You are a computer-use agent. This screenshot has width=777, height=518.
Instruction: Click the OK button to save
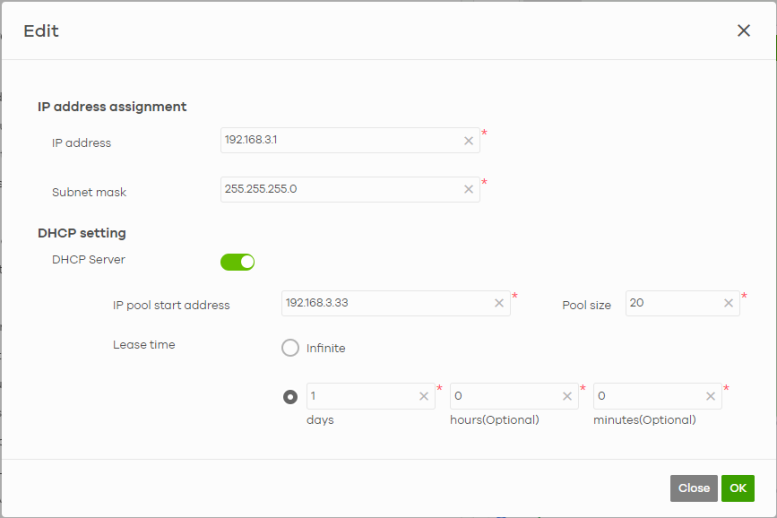pos(737,488)
